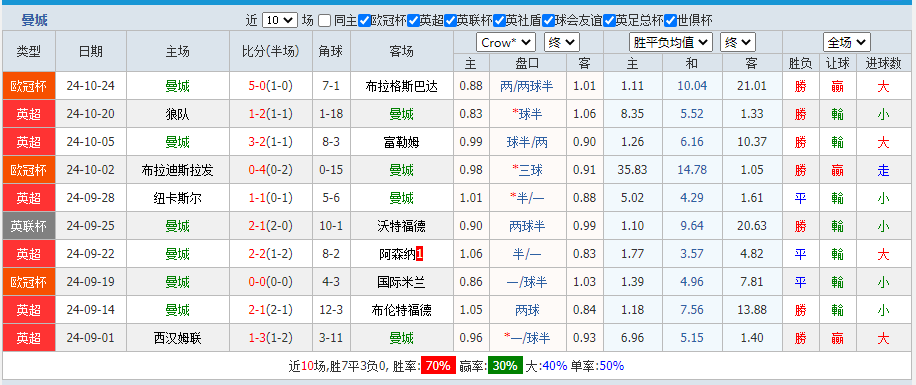
Task: Open the 终 dropdown beside 胜平负均值
Action: tap(738, 43)
